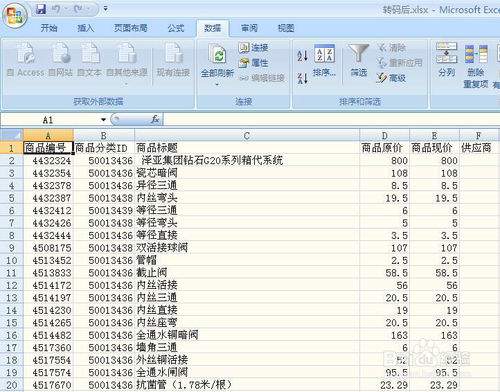Switch to the 开始 ribbon tab
Image resolution: width=500 pixels, height=392 pixels.
[x=49, y=28]
